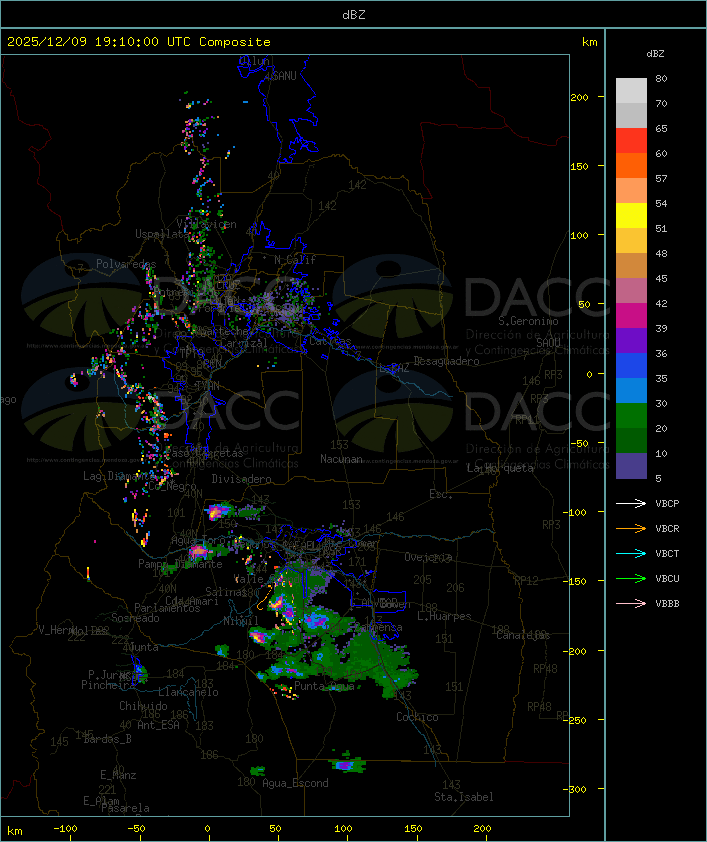This screenshot has width=707, height=842.
Task: Pick the purple 36-39 dBZ legend swatch
Action: (x=631, y=340)
